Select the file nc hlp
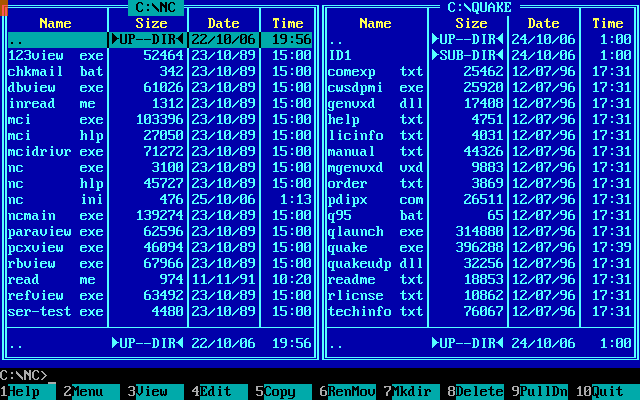Screen dimensions: 640x400 [x=160, y=183]
